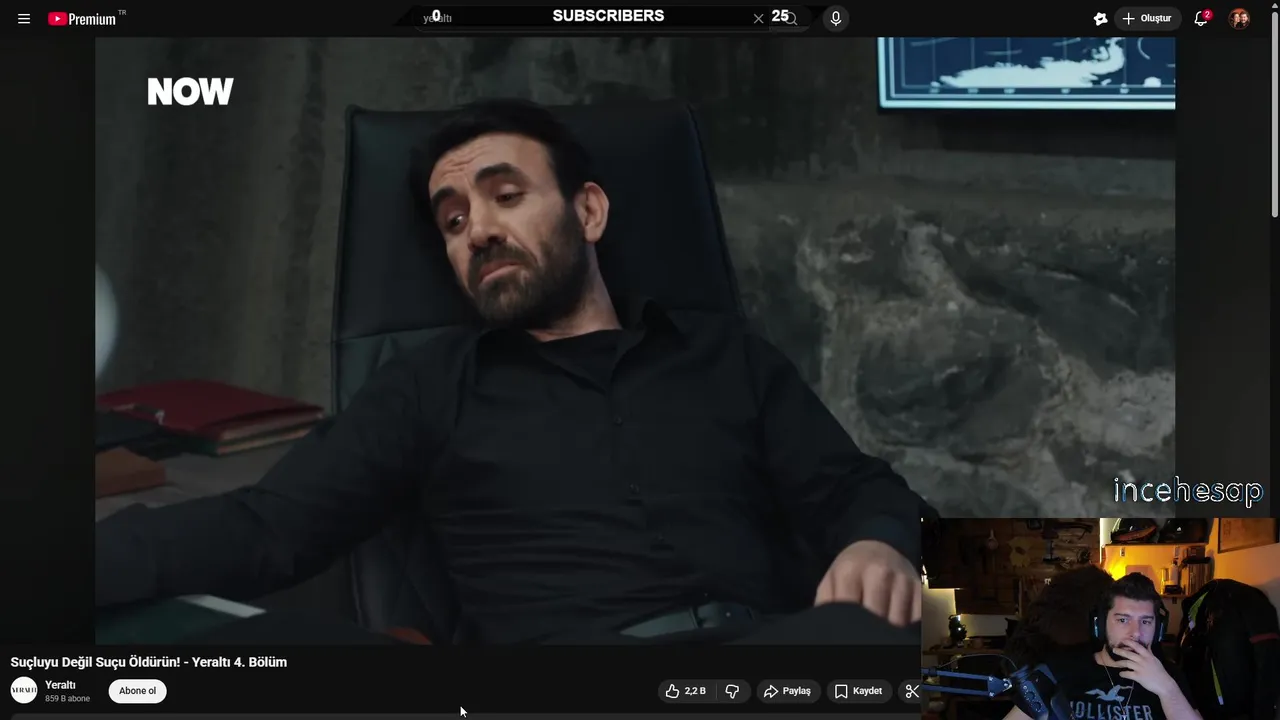Open the Yeraltı channel name link
1280x720 pixels.
(60, 685)
